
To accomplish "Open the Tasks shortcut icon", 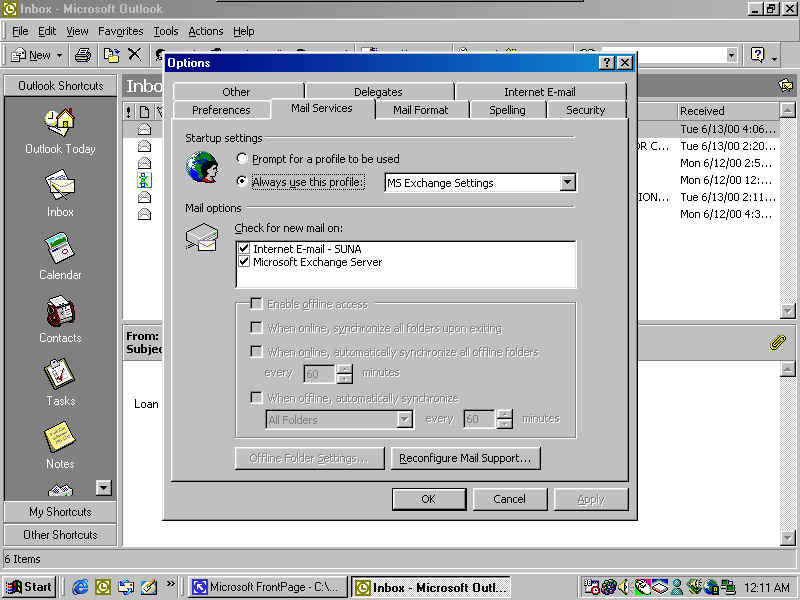I will (60, 374).
